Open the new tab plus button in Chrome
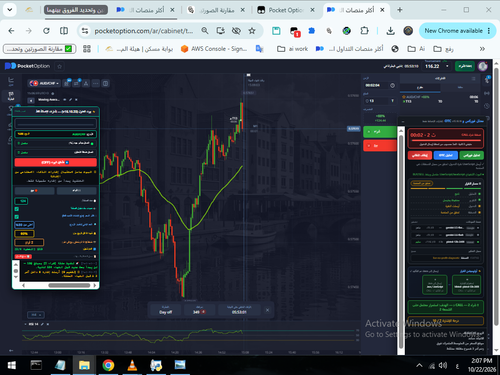The height and width of the screenshot is (375, 500). pyautogui.click(x=400, y=10)
